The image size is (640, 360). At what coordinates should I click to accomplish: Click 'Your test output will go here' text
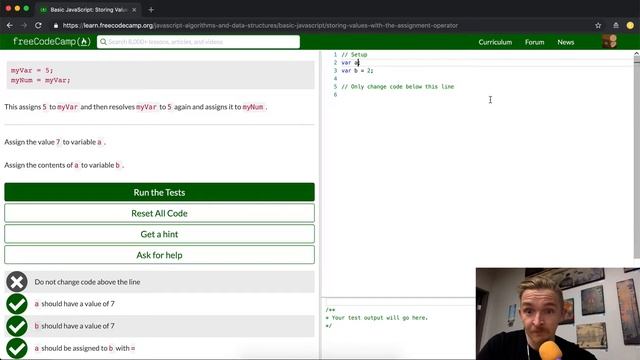(x=380, y=318)
